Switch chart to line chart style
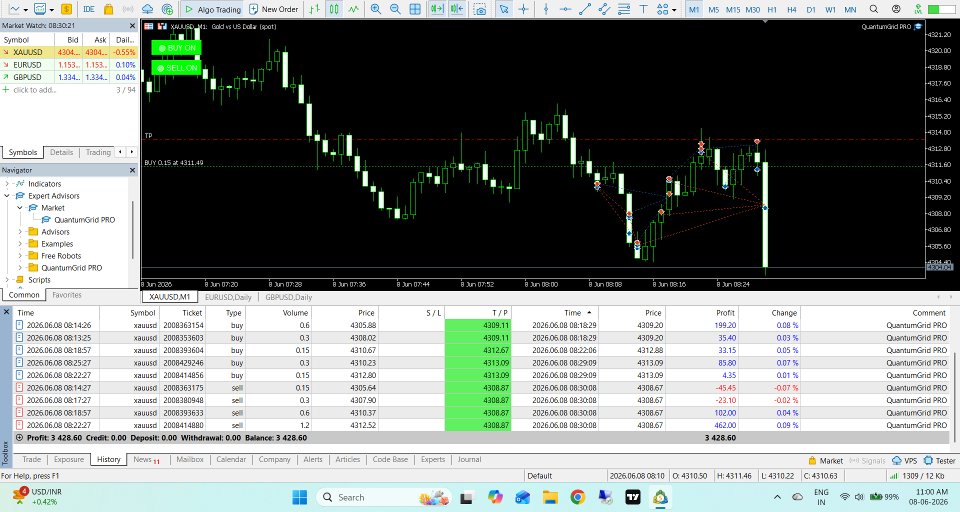 coord(354,9)
